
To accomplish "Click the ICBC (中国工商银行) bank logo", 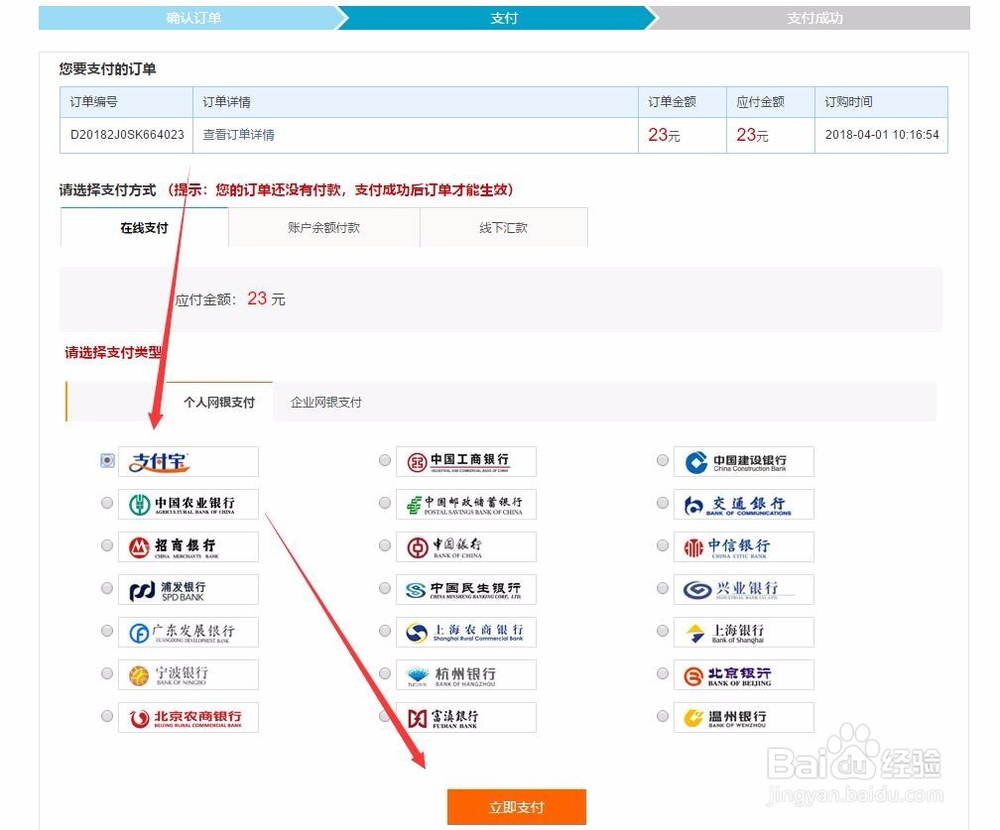I will (x=465, y=461).
